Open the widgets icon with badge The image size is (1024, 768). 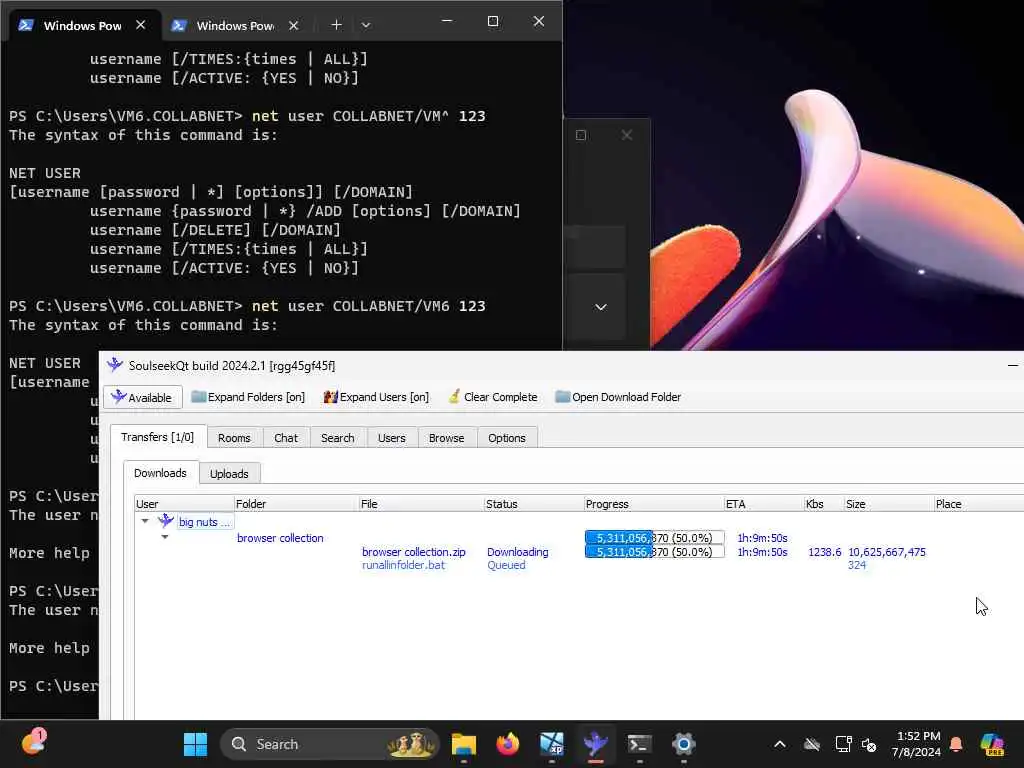click(33, 743)
